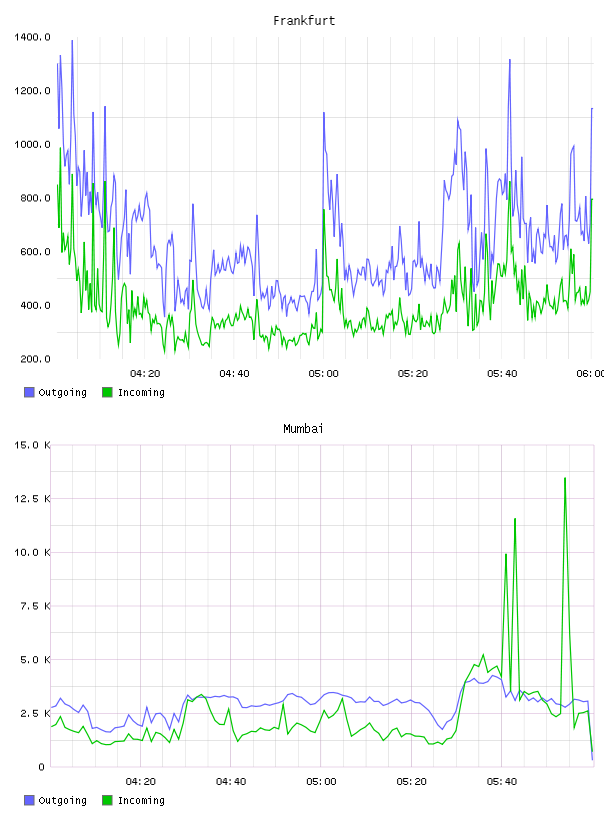This screenshot has width=608, height=816.
Task: Click the 05:20 time label on Mumbai
Action: (411, 782)
